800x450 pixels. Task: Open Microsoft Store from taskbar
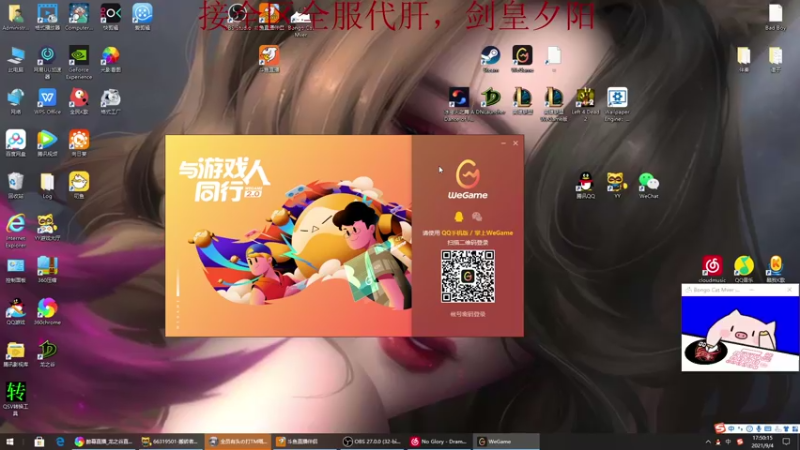(x=39, y=442)
